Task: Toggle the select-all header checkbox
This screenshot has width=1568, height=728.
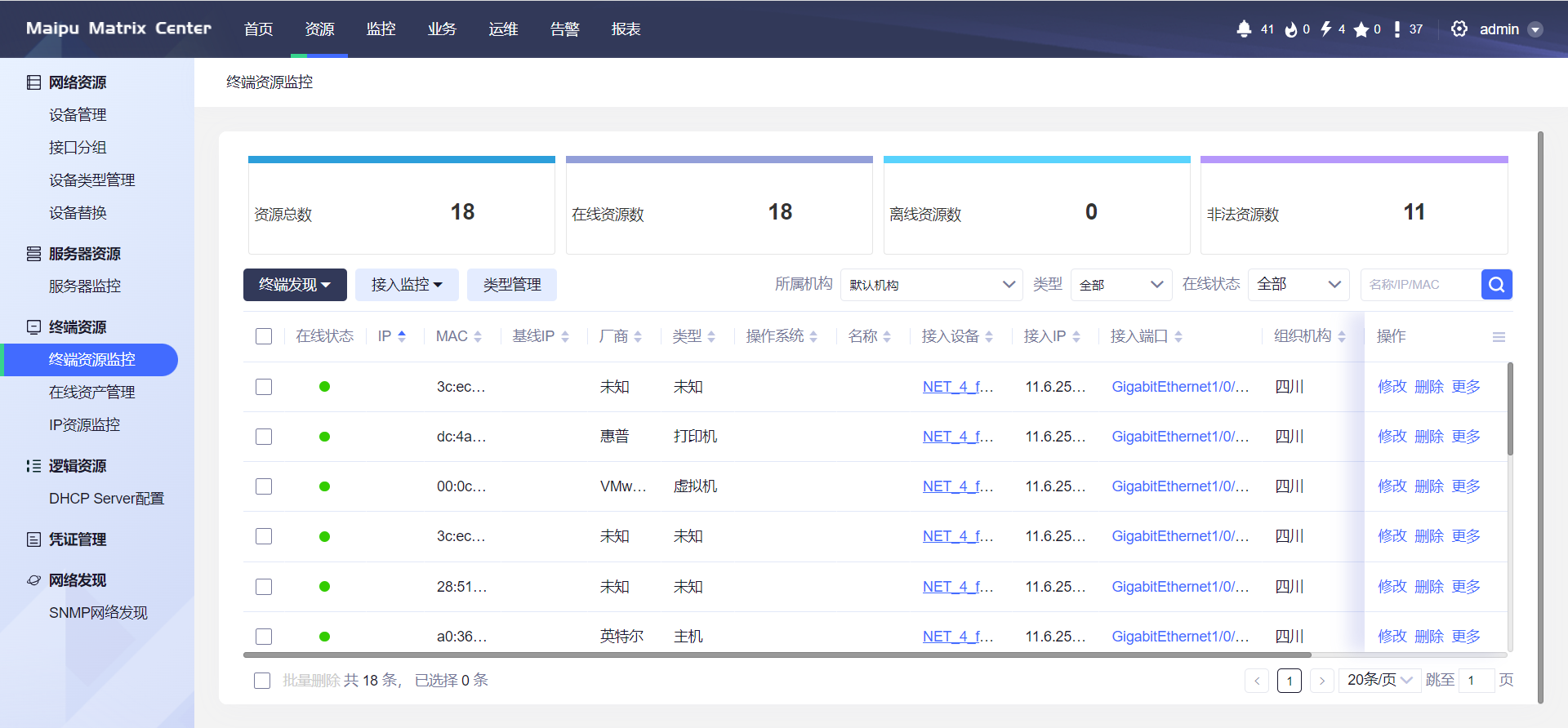Action: tap(264, 336)
